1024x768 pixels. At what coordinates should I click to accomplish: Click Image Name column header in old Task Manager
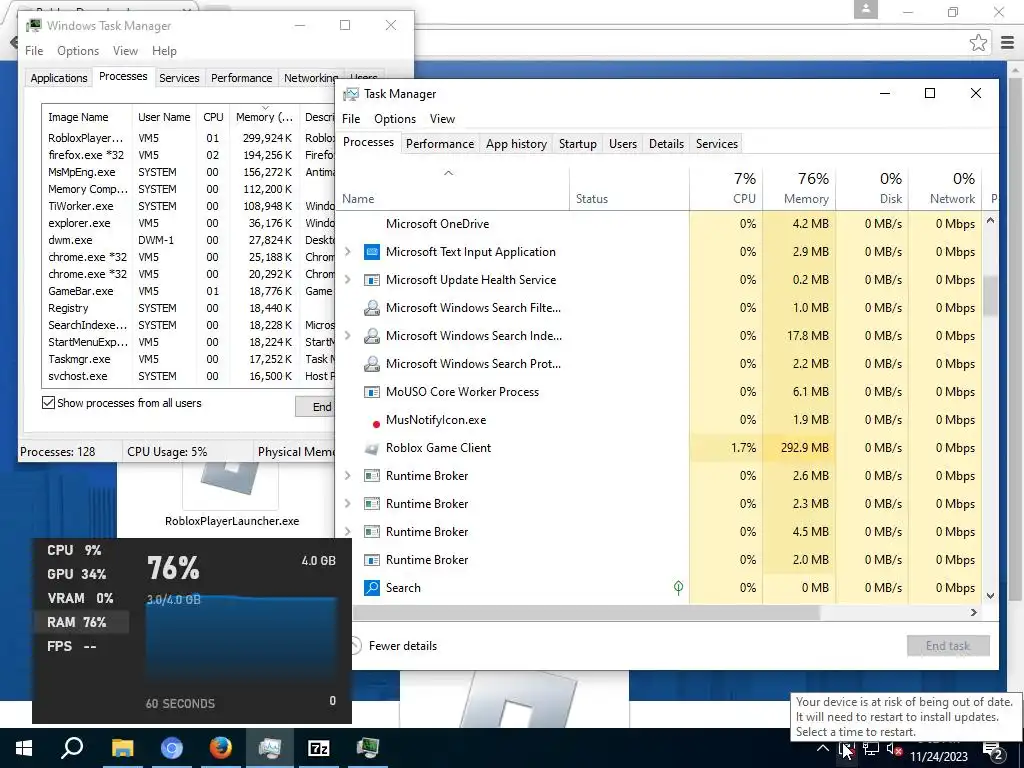(86, 117)
